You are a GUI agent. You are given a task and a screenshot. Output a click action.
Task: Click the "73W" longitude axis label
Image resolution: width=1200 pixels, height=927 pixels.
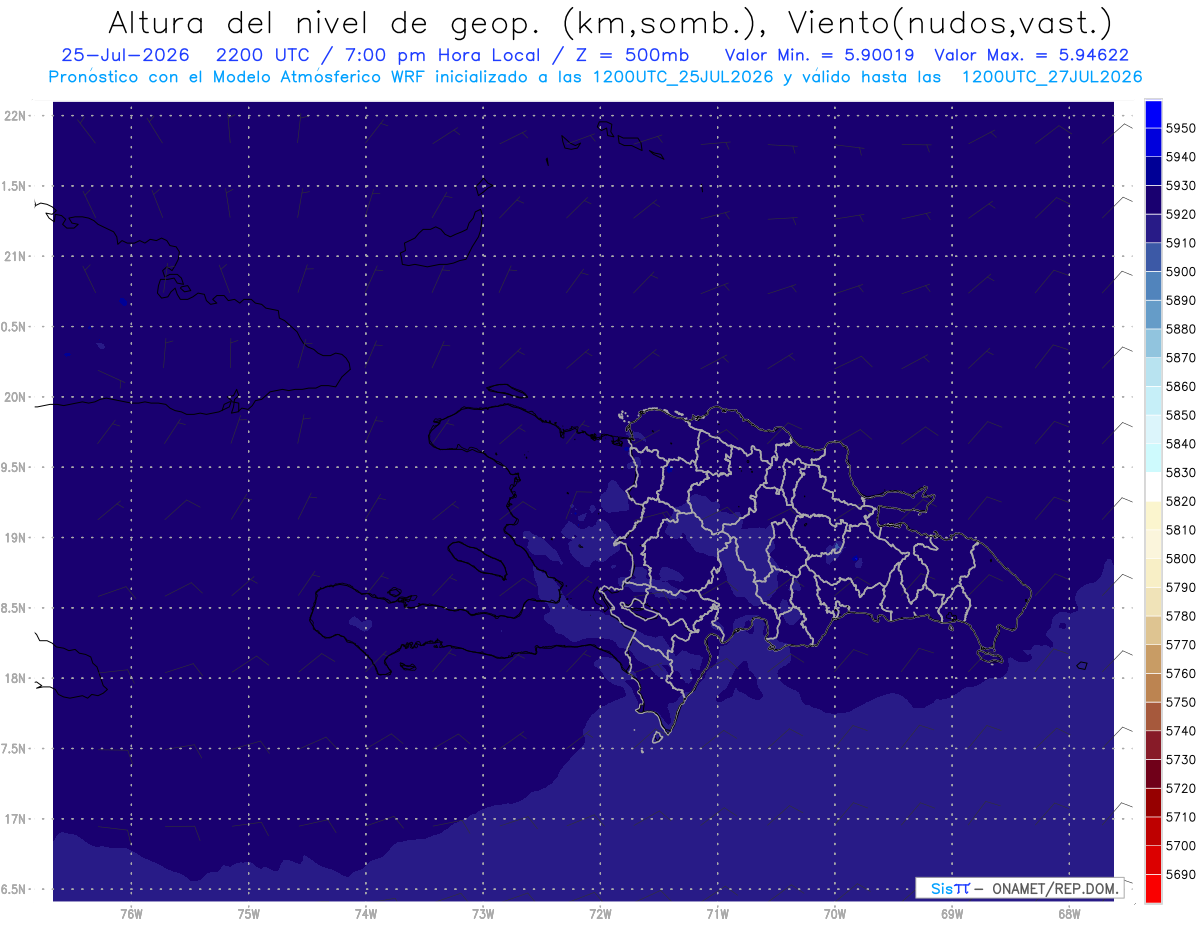coord(483,914)
